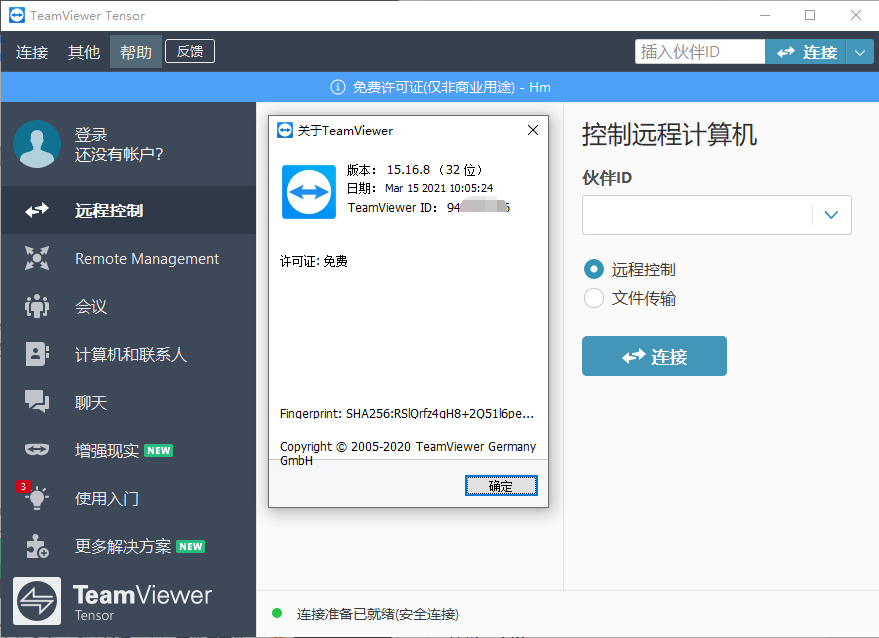Open the 帮助 menu

[x=136, y=51]
